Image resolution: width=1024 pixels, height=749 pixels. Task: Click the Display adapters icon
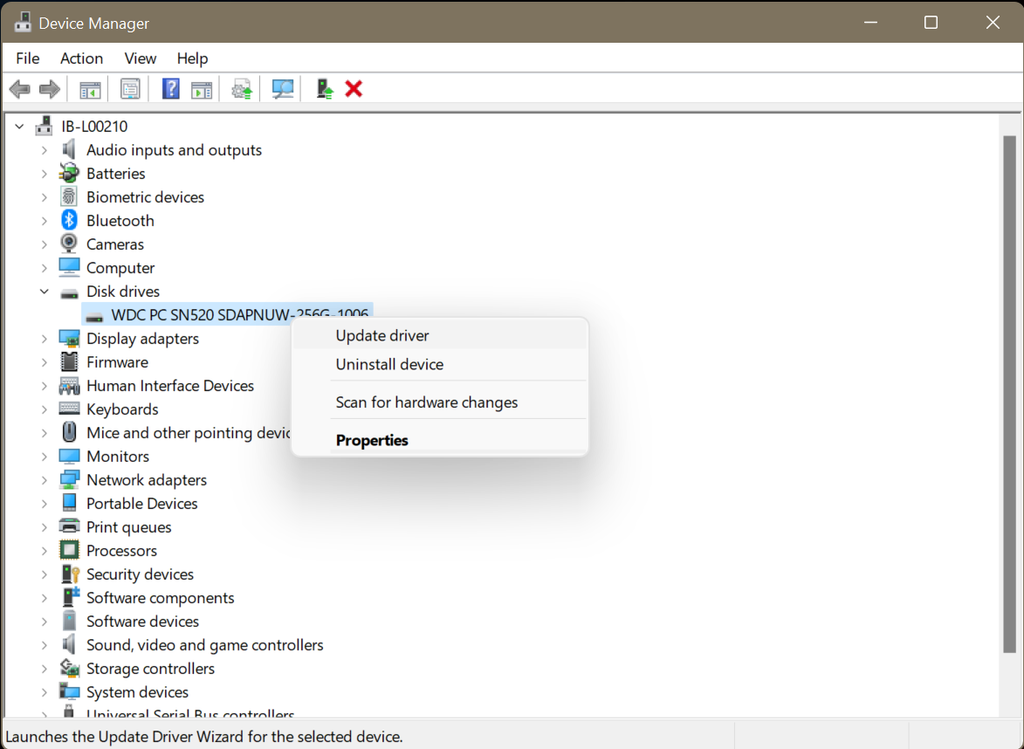point(69,338)
